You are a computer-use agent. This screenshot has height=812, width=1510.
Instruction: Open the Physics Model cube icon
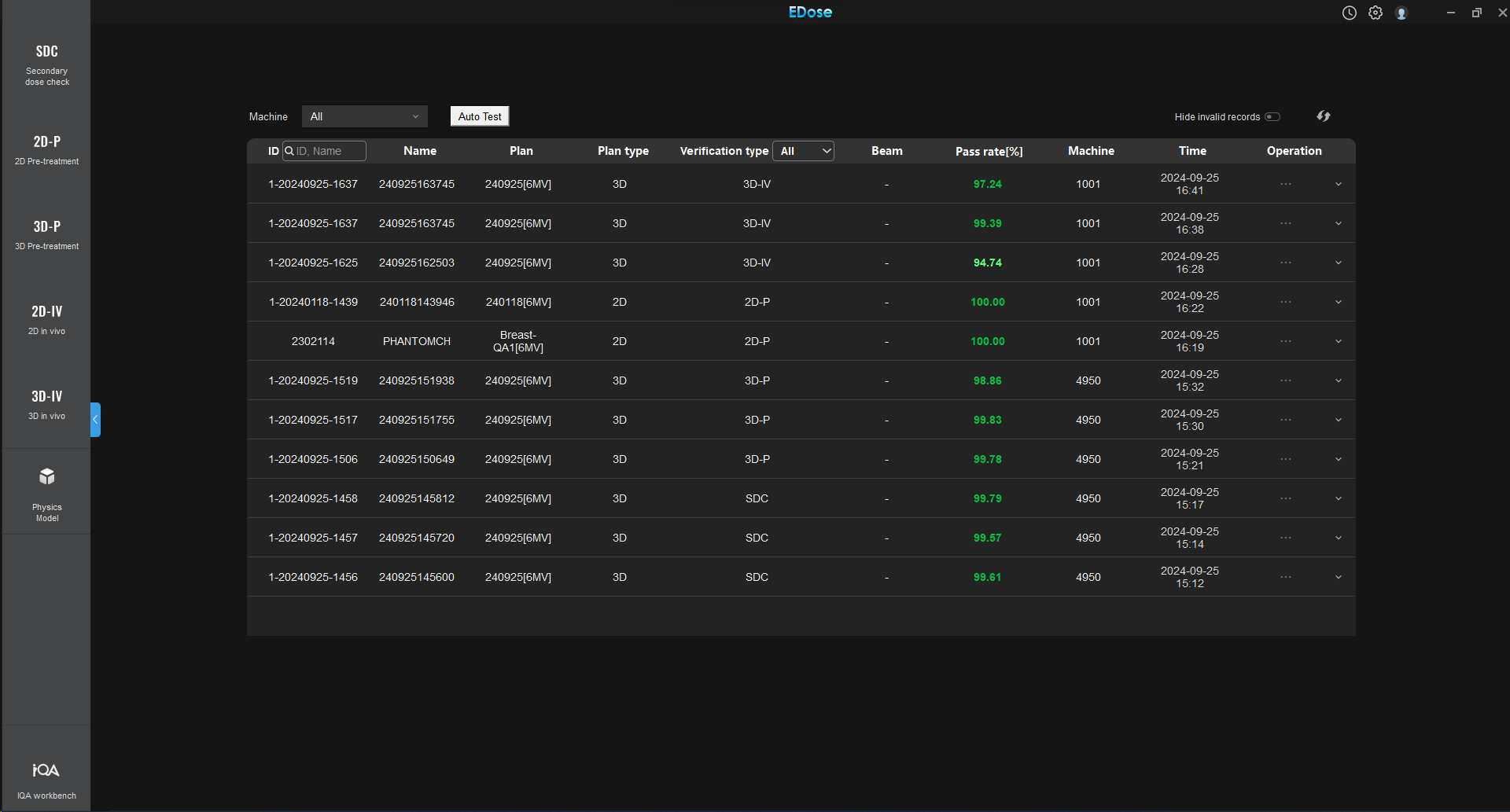(x=47, y=477)
